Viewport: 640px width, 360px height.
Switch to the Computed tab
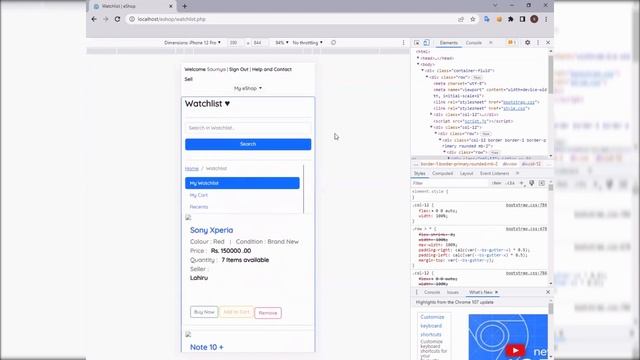pyautogui.click(x=442, y=173)
